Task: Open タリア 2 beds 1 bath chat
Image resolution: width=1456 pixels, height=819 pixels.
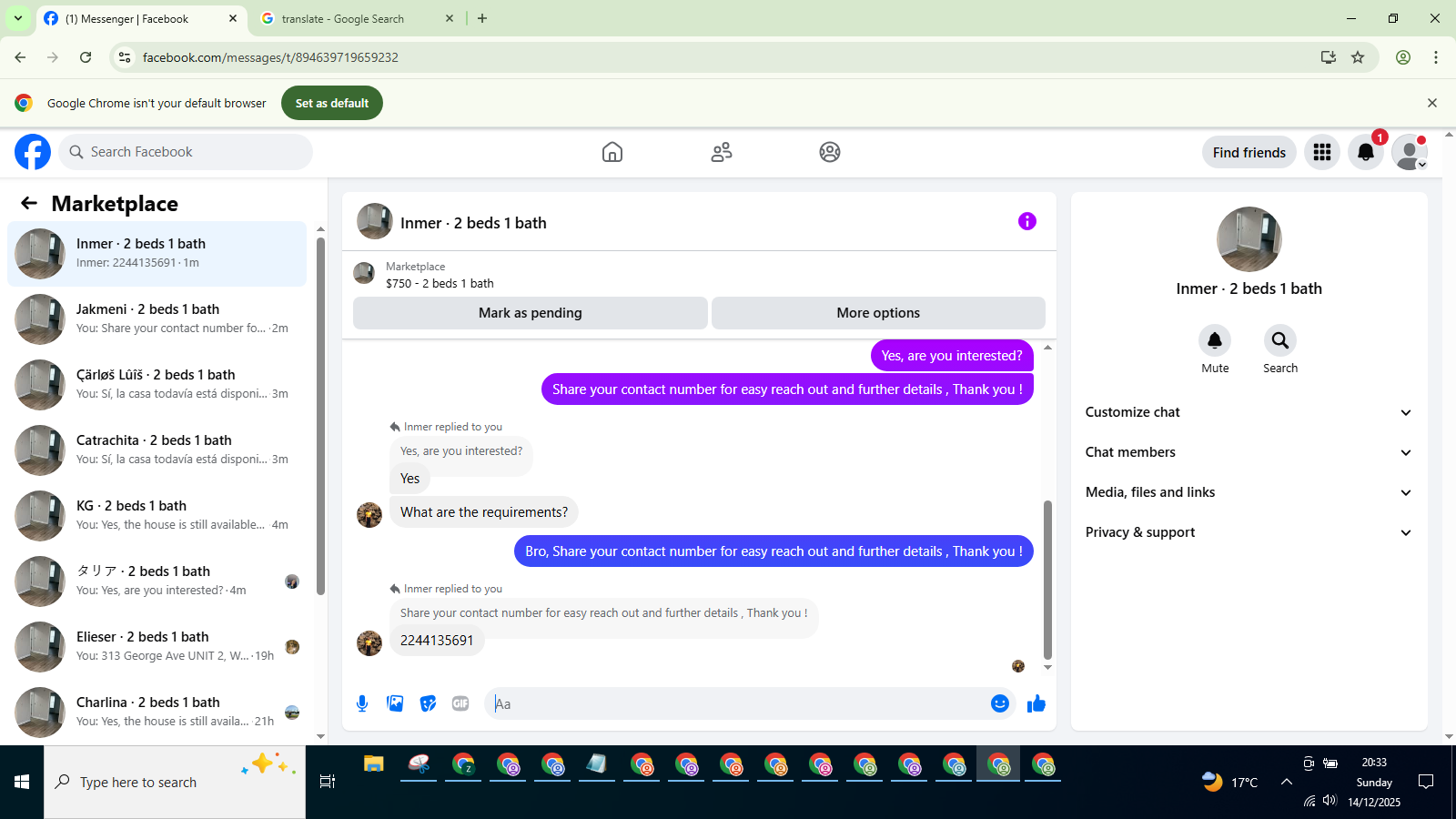Action: [x=157, y=581]
